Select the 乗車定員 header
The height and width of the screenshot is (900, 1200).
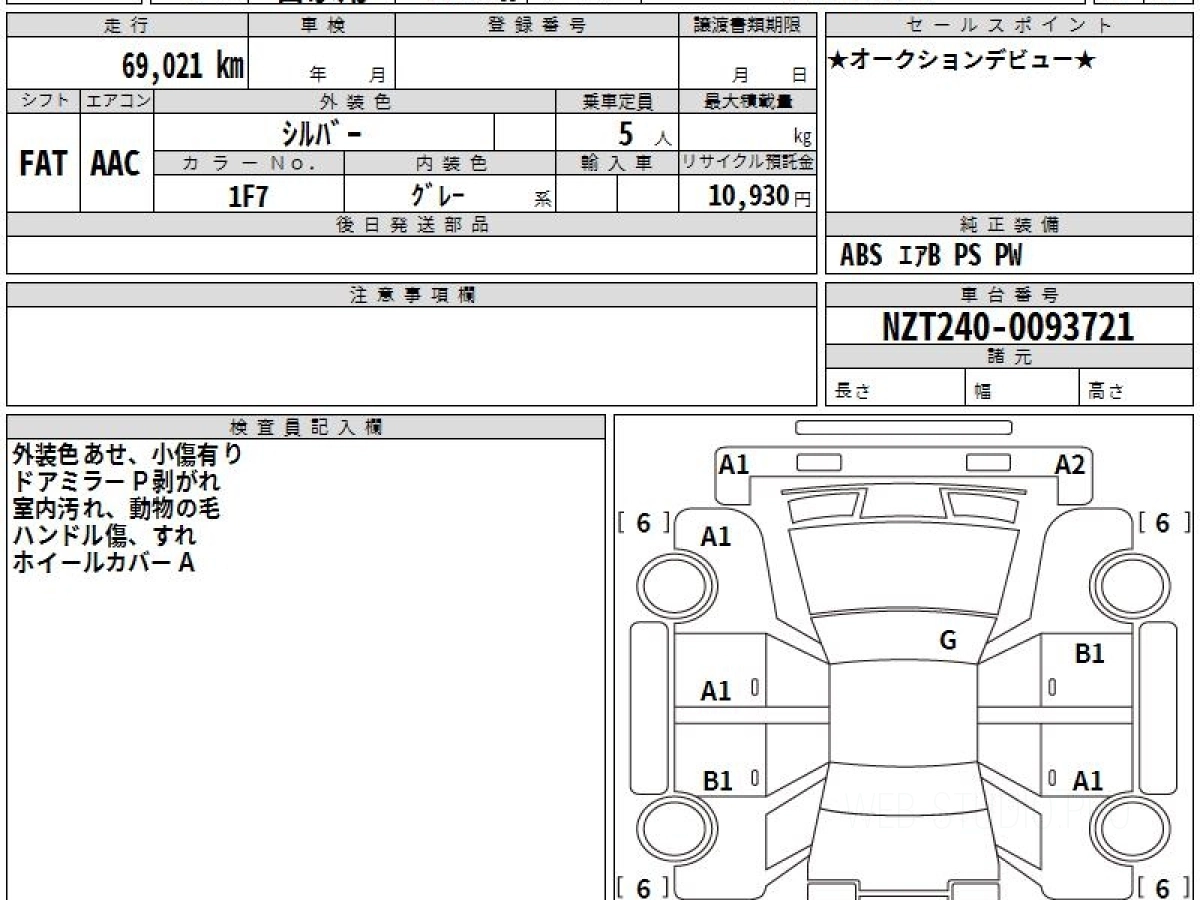[x=617, y=101]
